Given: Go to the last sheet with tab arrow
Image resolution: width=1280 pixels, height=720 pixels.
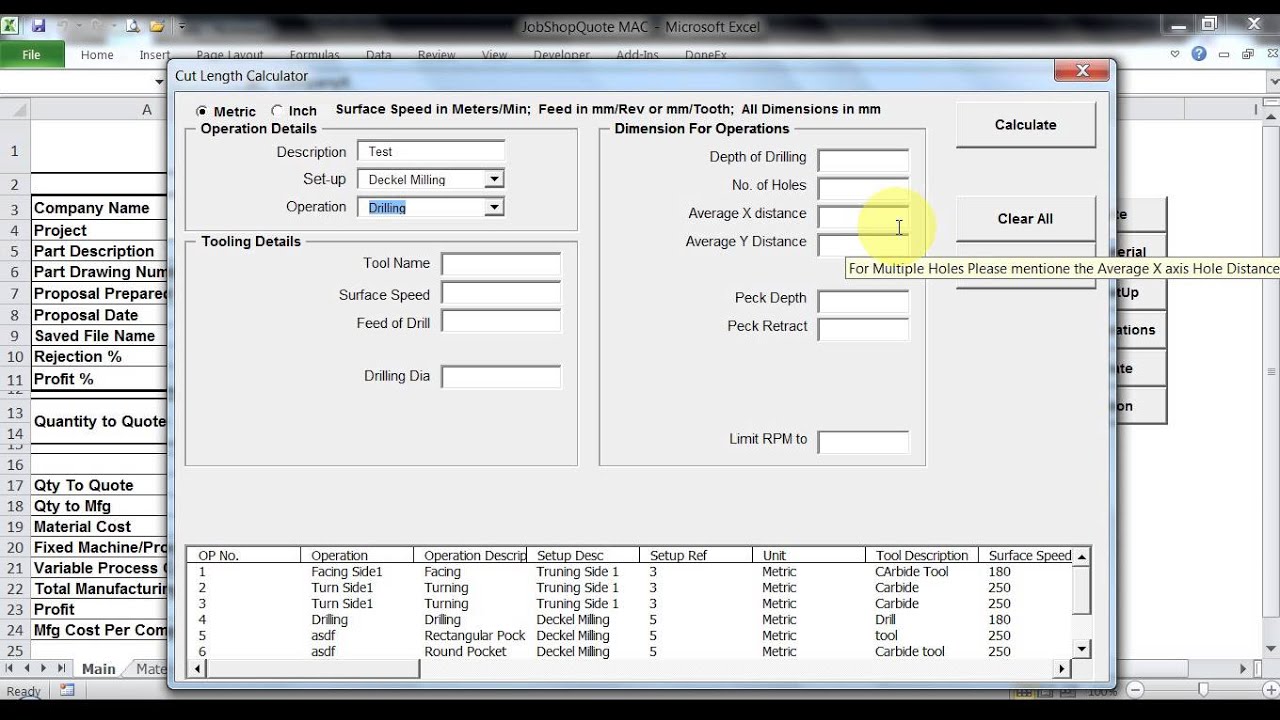Looking at the screenshot, I should [x=60, y=668].
